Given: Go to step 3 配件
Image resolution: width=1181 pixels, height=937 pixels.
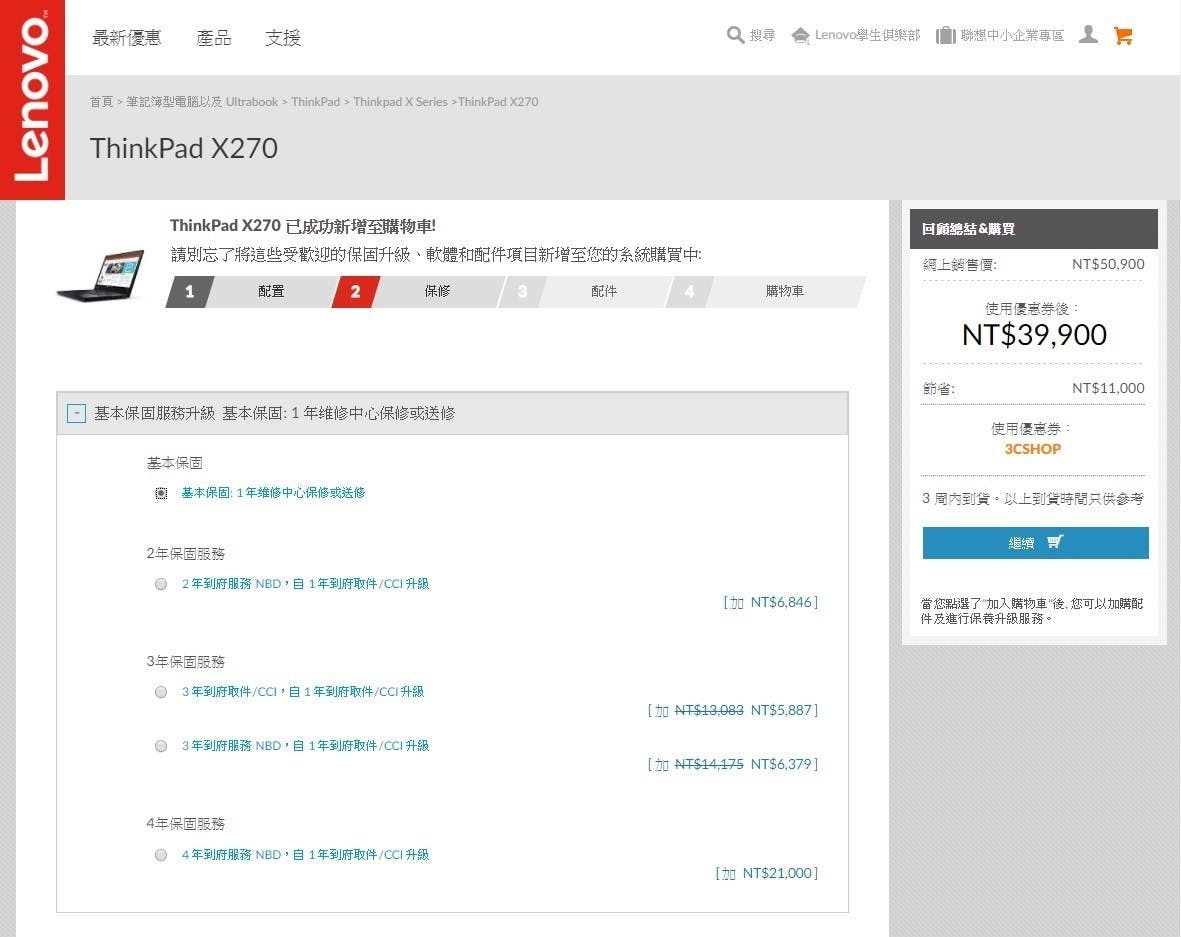Looking at the screenshot, I should [582, 291].
